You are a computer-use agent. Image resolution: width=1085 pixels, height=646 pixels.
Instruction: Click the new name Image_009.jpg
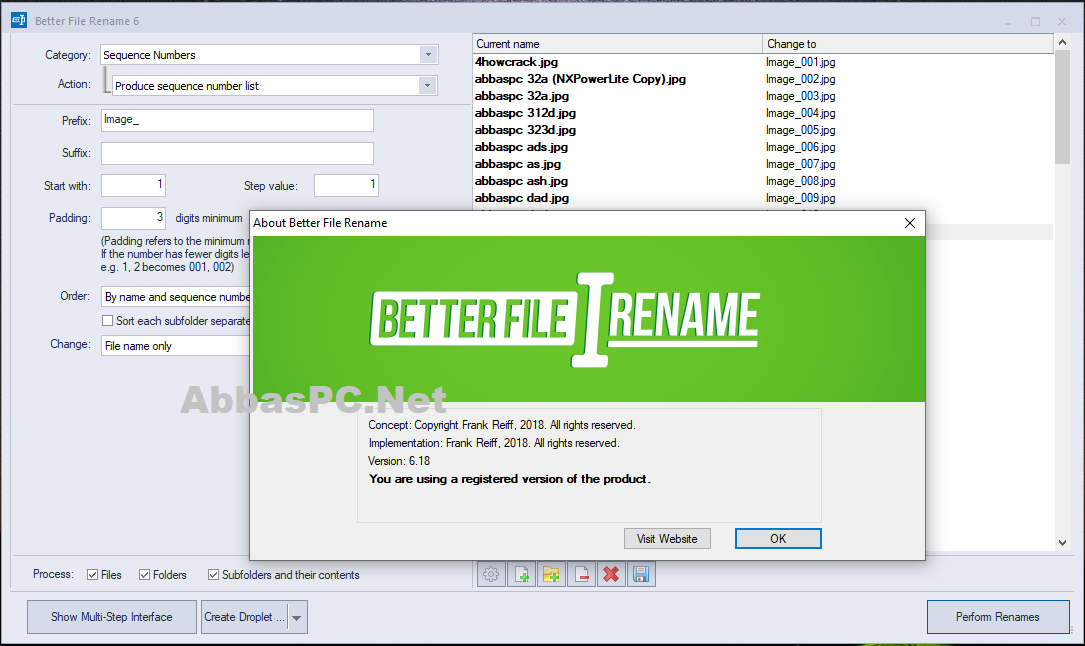[x=801, y=198]
